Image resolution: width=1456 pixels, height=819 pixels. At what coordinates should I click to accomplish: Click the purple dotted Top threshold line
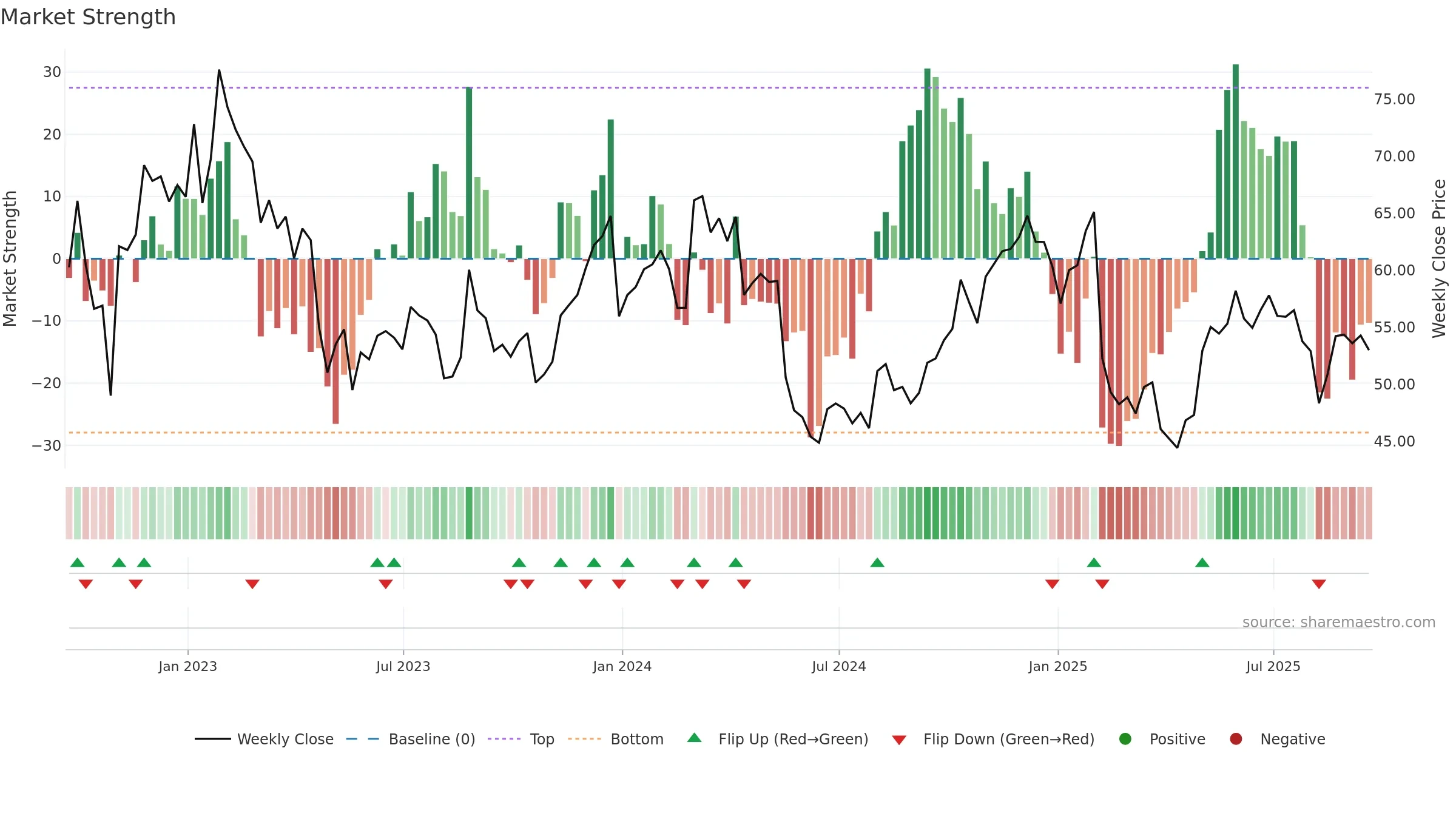coord(719,87)
